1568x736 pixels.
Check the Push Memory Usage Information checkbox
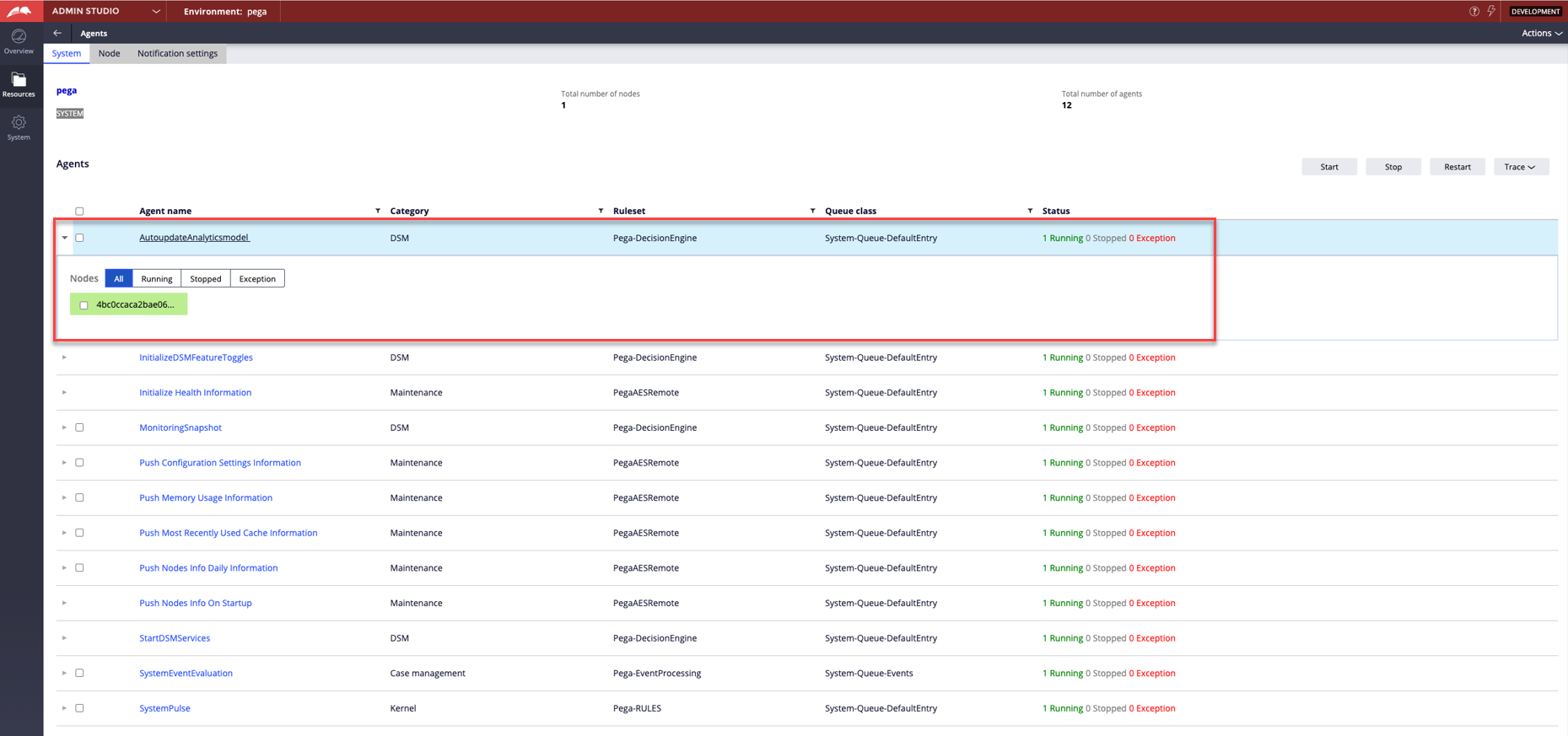pos(79,497)
